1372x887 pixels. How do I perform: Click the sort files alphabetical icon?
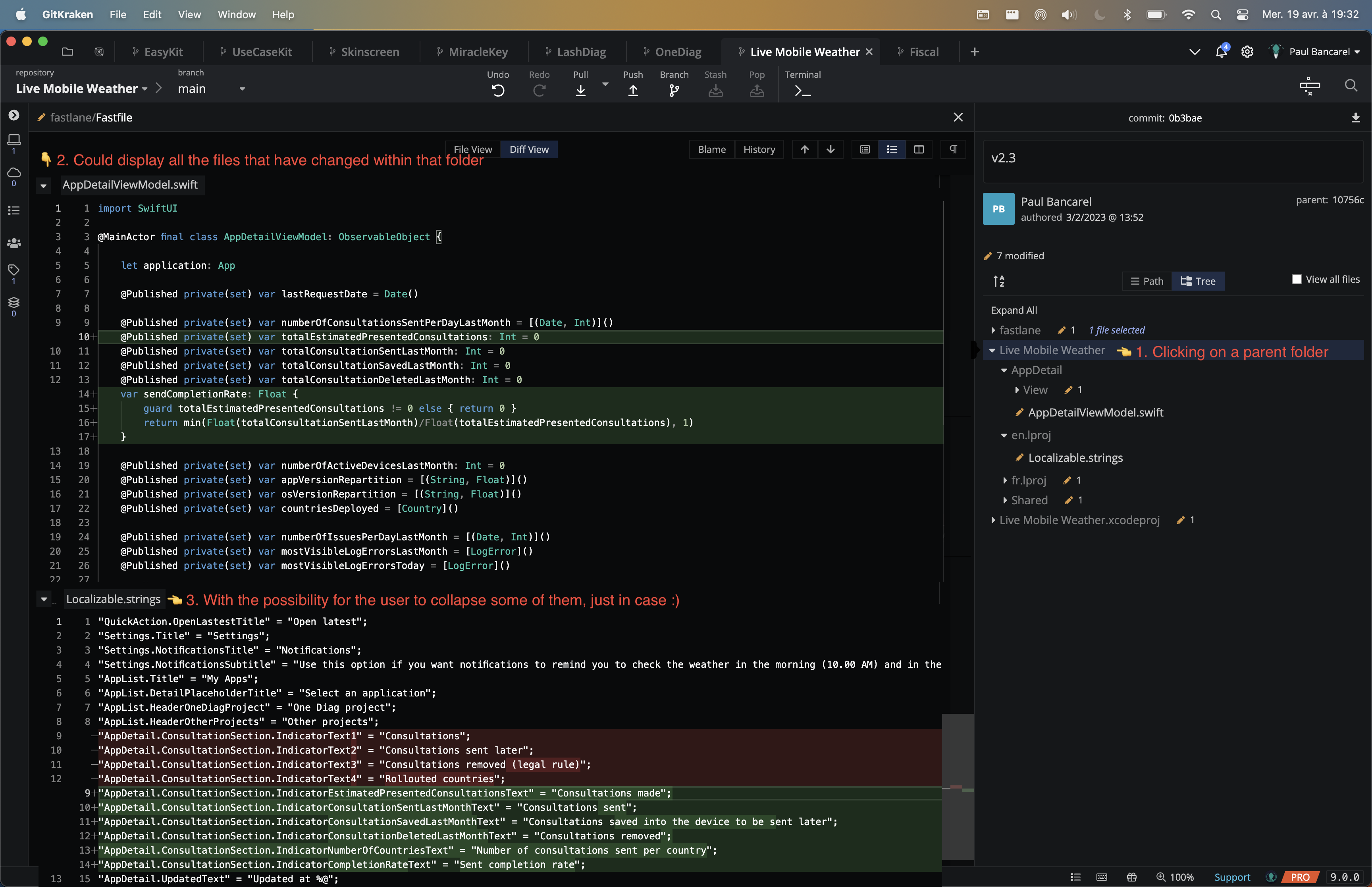[x=999, y=281]
